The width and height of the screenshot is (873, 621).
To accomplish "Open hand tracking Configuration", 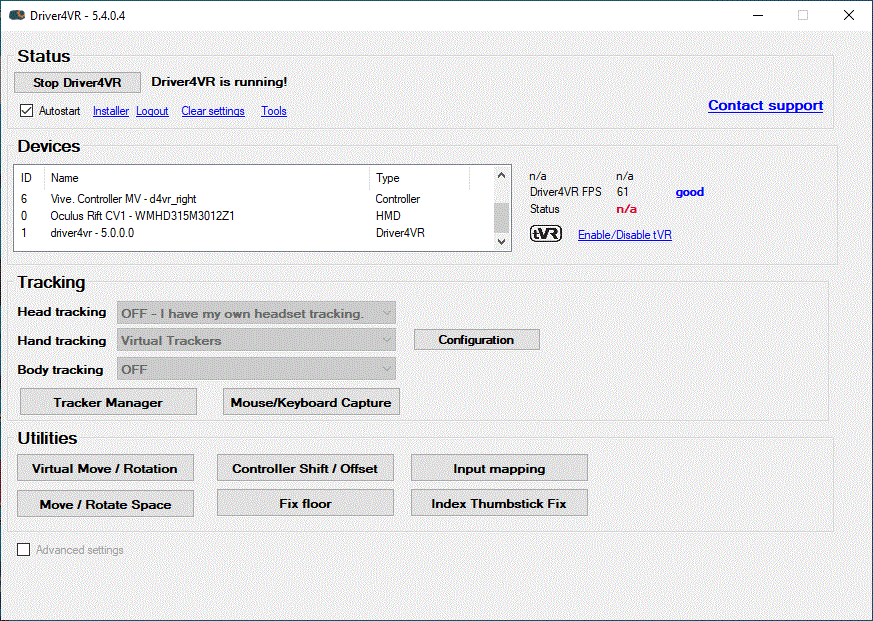I will (477, 340).
